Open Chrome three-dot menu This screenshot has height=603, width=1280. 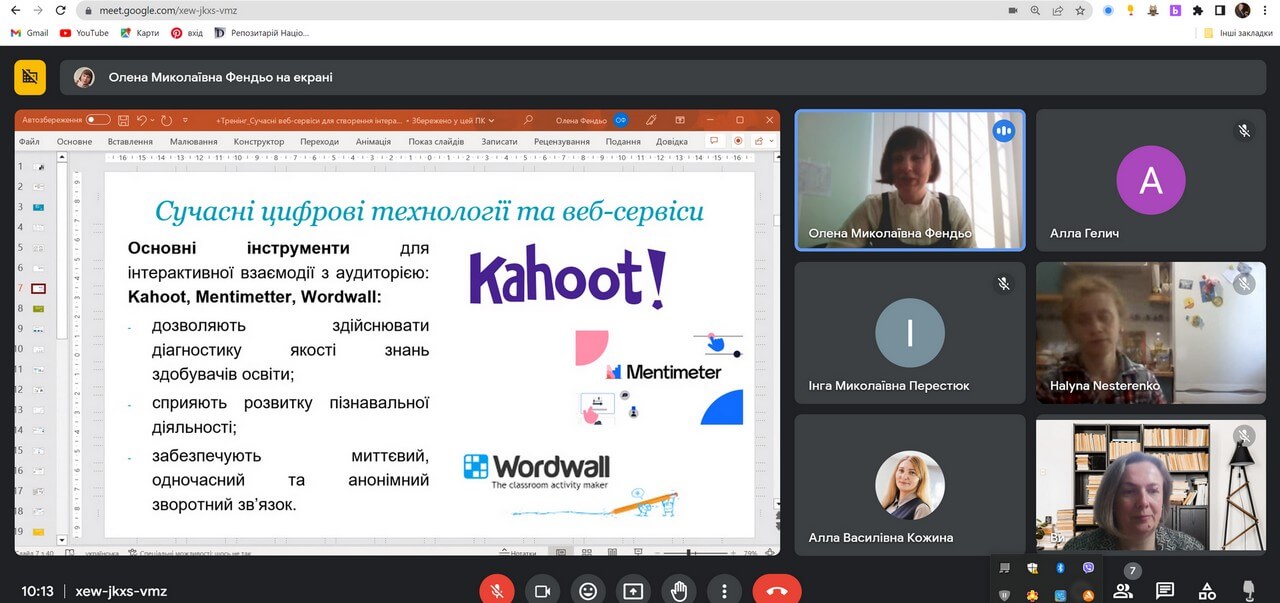point(1266,11)
